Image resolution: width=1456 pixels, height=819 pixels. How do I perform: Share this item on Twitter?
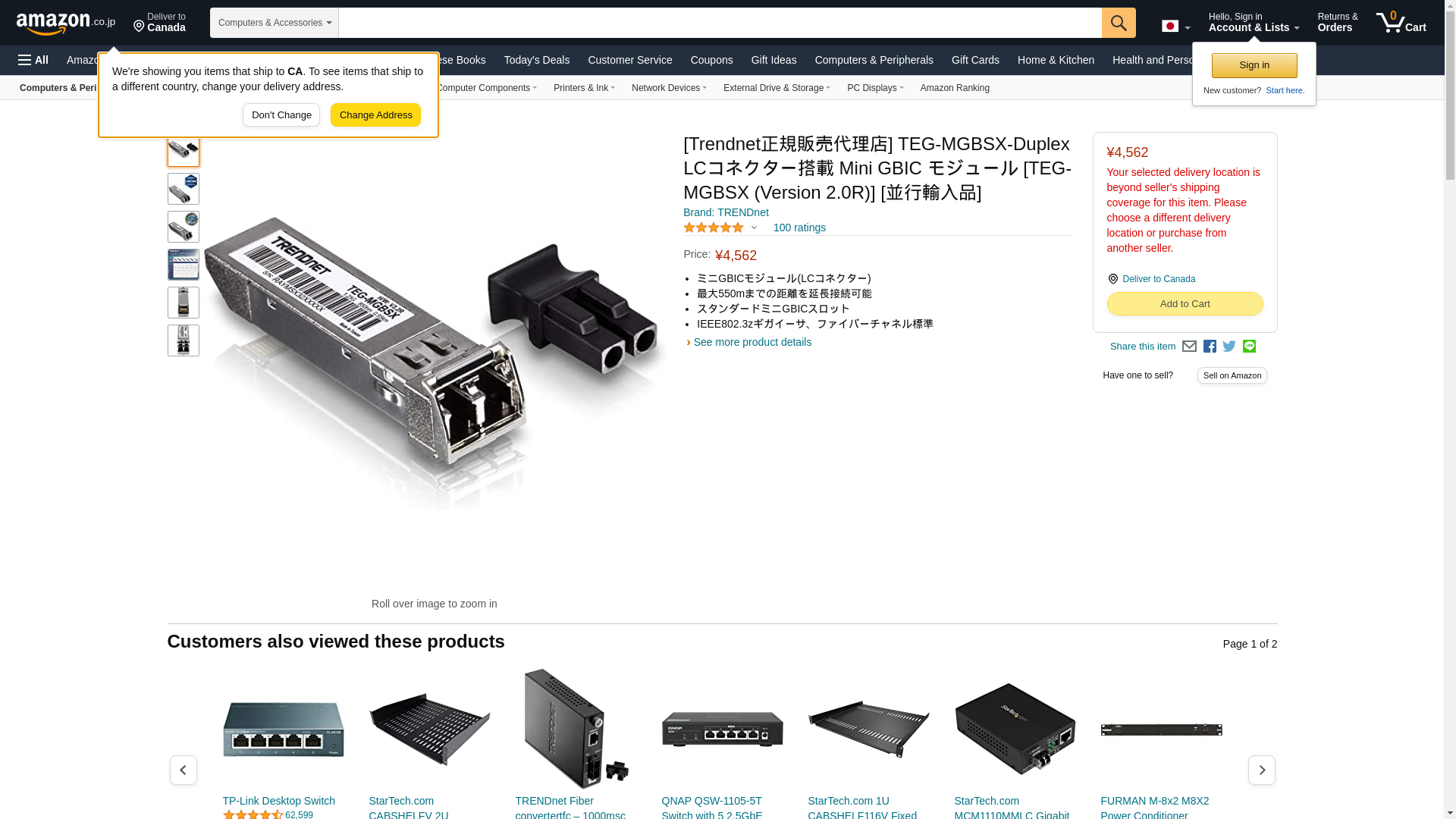coord(1229,347)
